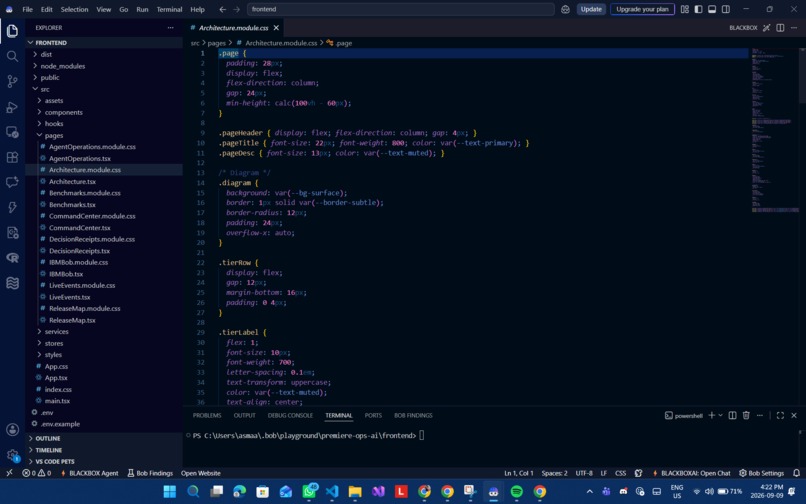This screenshot has width=806, height=504.
Task: Expand the VS CODE PETS section
Action: [54, 461]
